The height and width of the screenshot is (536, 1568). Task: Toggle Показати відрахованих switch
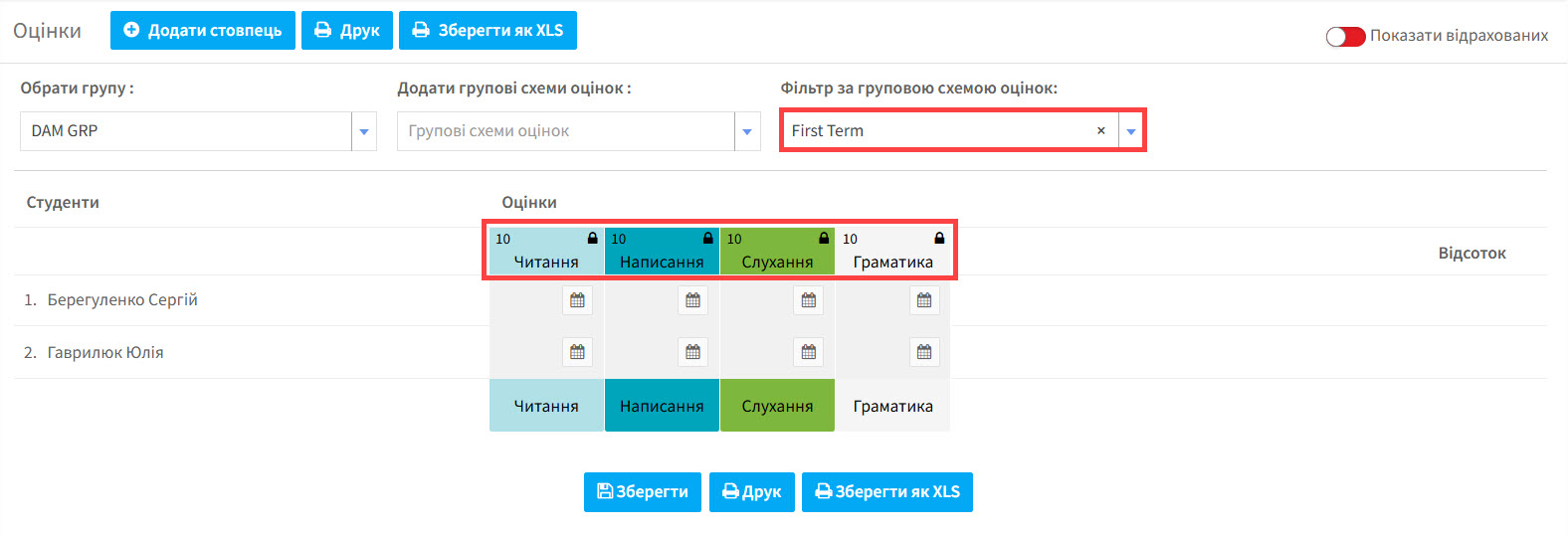(1345, 37)
